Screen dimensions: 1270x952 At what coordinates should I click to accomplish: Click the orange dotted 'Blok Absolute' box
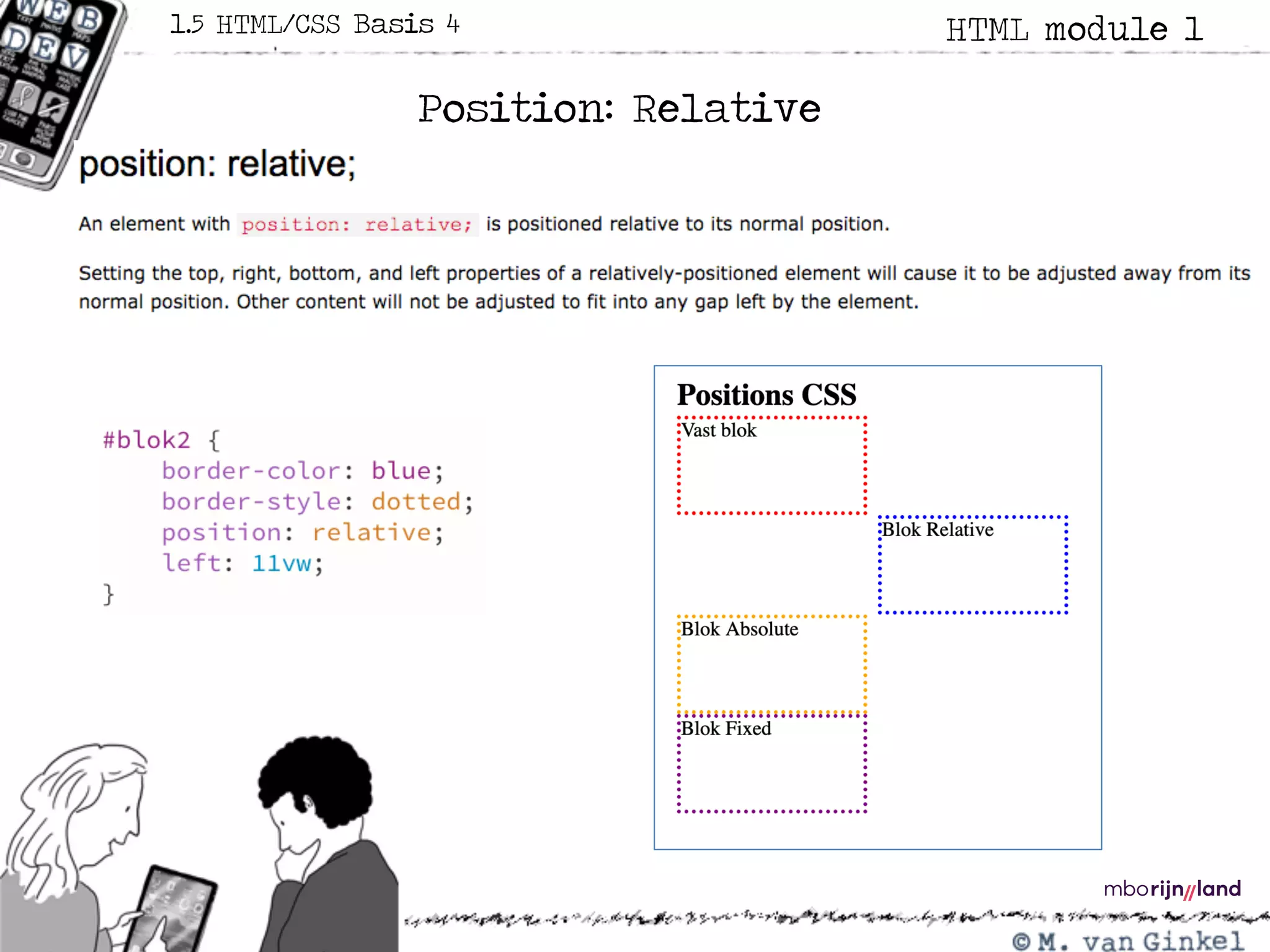coord(771,664)
